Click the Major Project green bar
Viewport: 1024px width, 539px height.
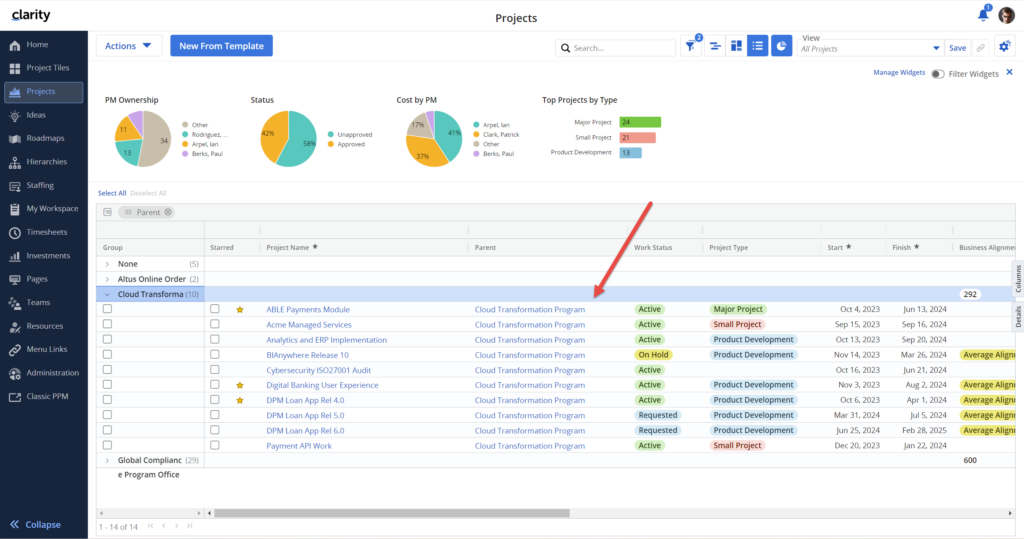[x=640, y=122]
